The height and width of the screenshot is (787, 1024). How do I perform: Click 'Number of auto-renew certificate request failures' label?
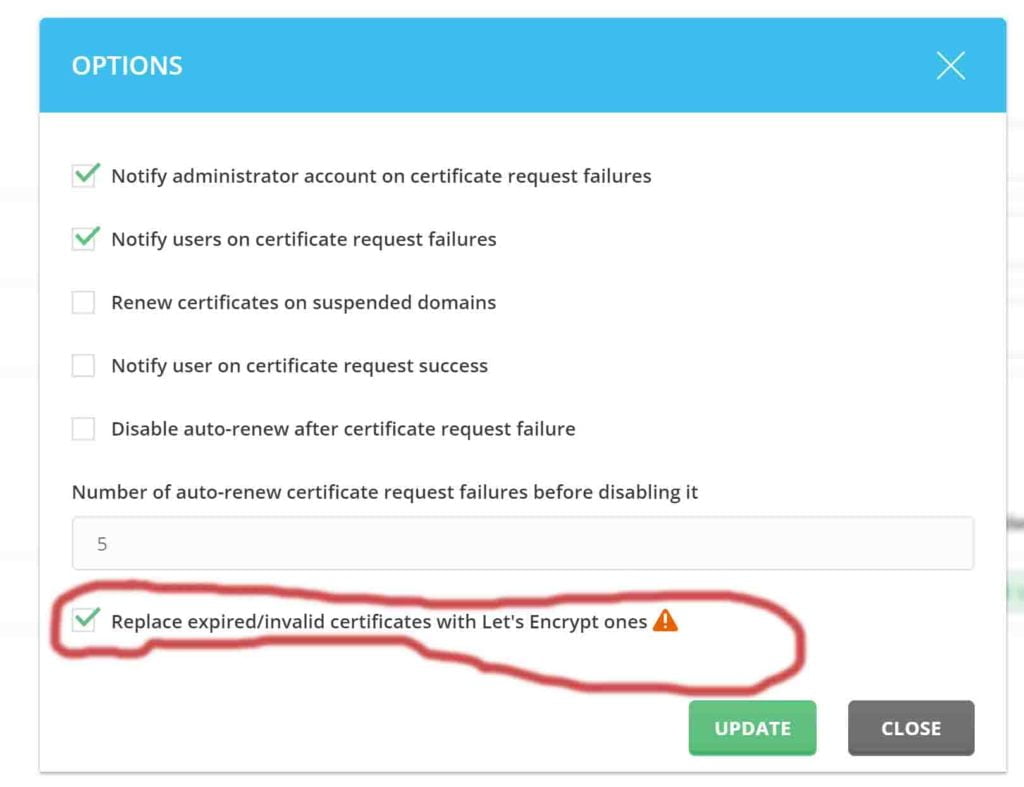pyautogui.click(x=385, y=492)
